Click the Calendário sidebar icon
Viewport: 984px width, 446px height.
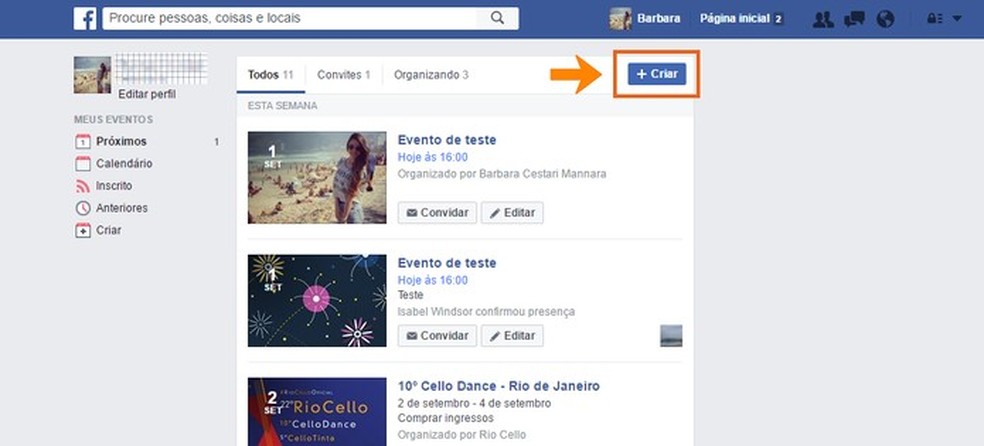pos(83,164)
